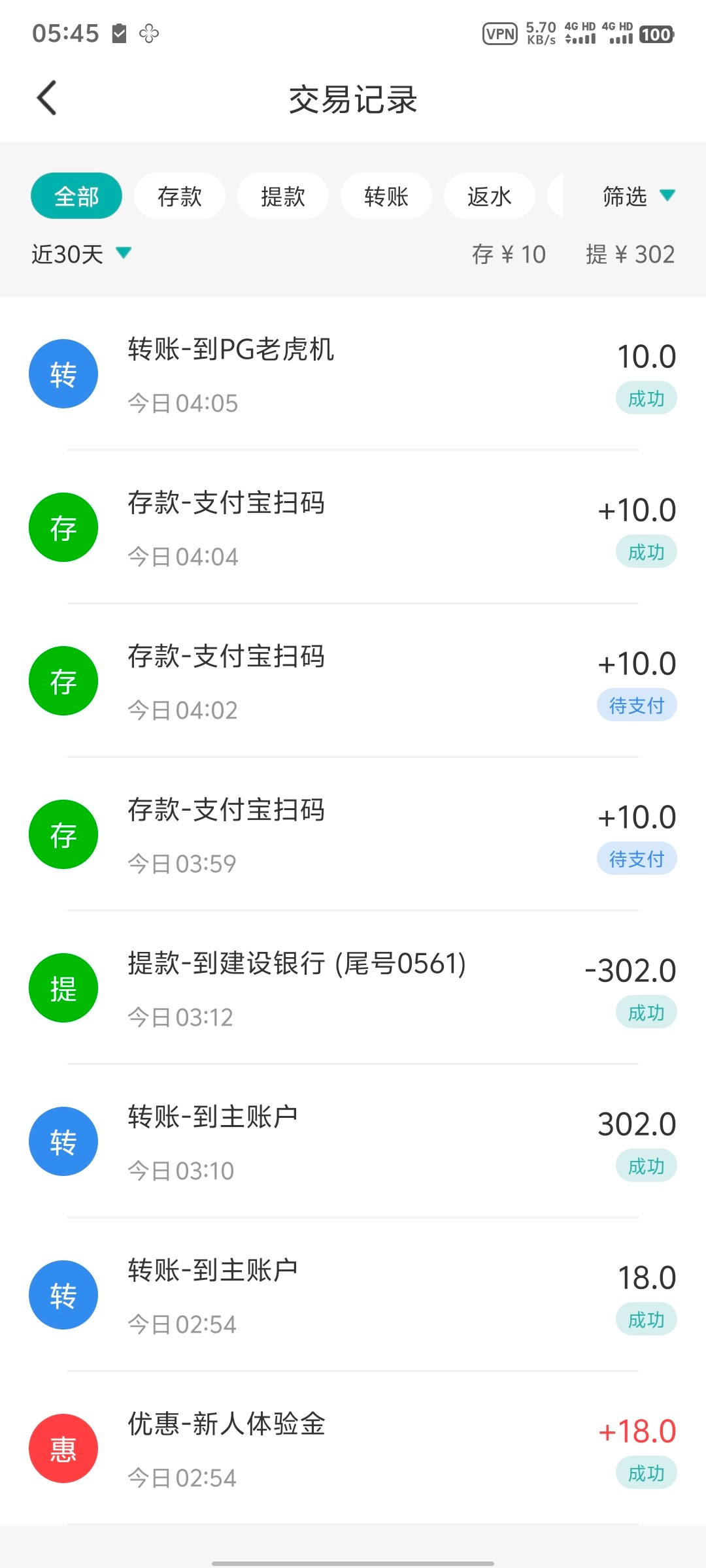Tap the VPN status bar indicator
The height and width of the screenshot is (1568, 706).
coord(500,33)
